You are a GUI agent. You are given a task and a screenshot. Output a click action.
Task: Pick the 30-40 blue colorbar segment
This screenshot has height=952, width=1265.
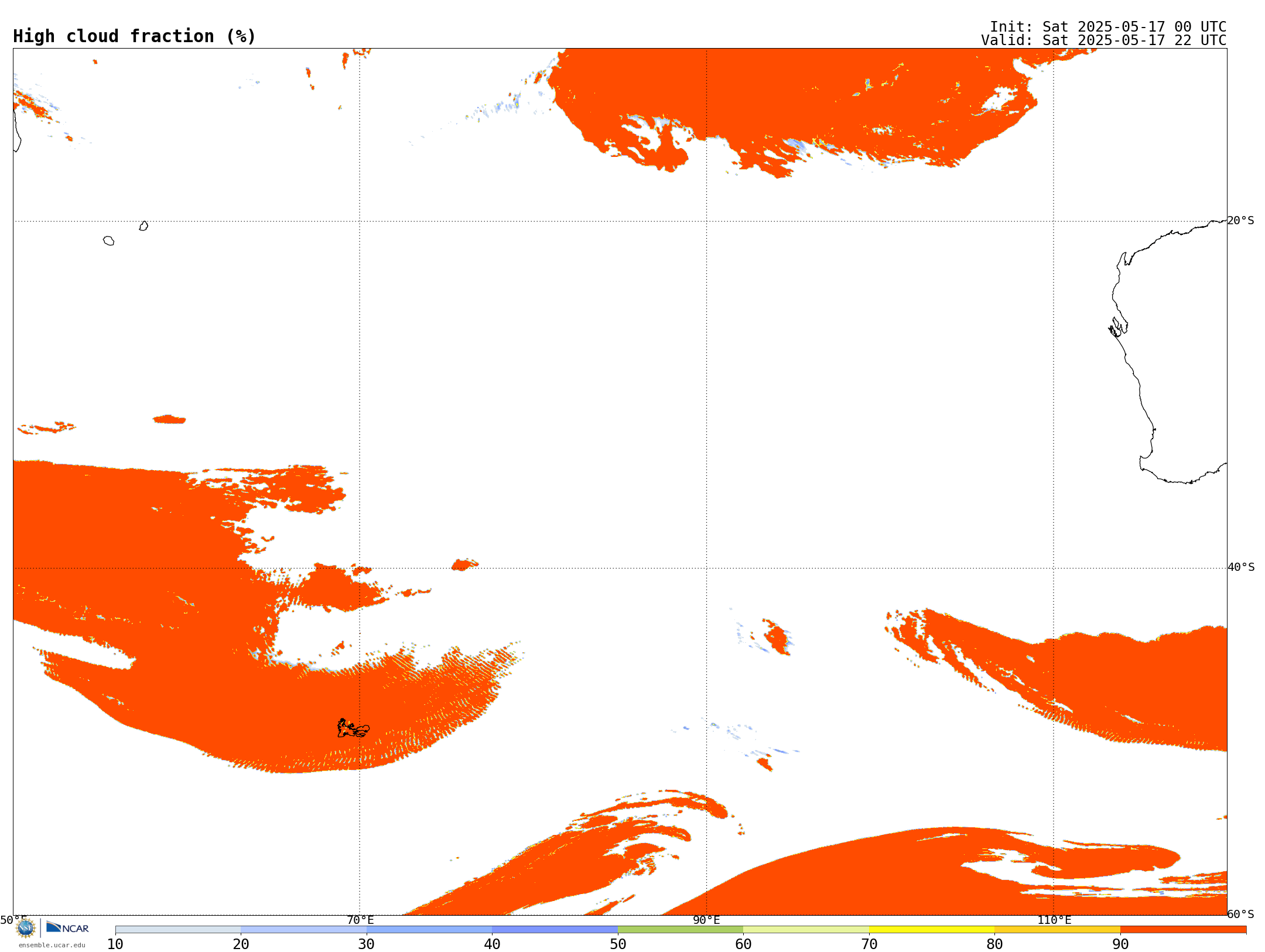coord(429,930)
